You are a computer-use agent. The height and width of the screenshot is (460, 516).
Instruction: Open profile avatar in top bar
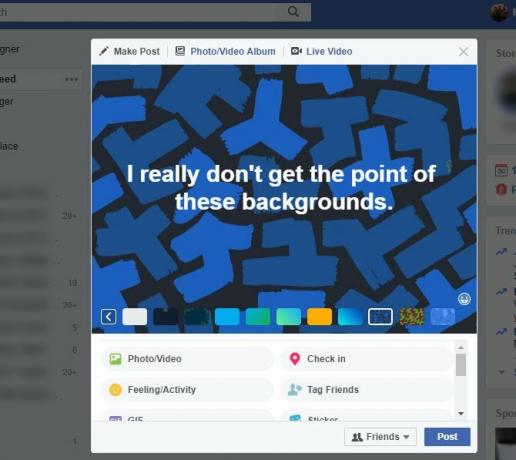pyautogui.click(x=499, y=13)
